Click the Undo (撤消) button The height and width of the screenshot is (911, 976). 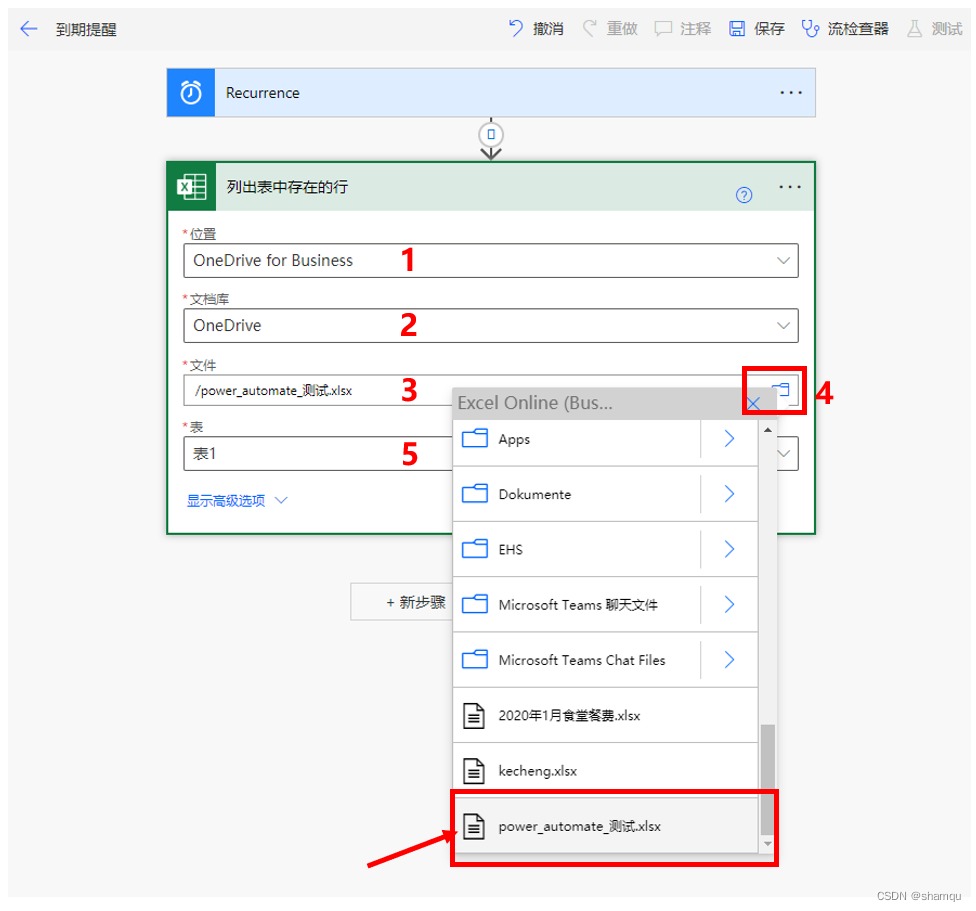pos(536,29)
